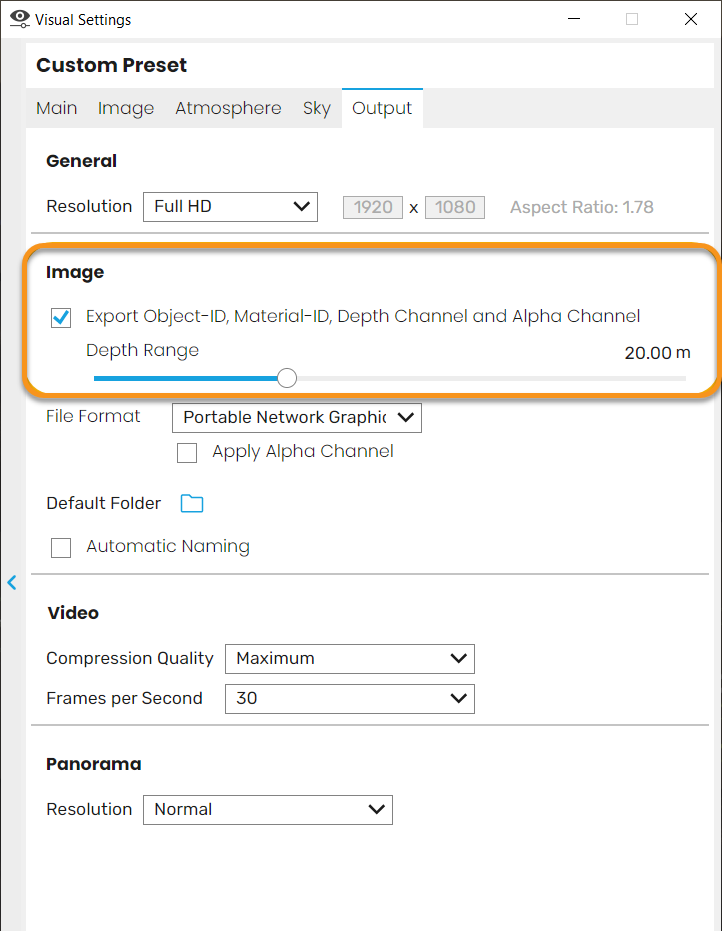Click the height field showing 1080
The height and width of the screenshot is (931, 722).
tap(455, 207)
